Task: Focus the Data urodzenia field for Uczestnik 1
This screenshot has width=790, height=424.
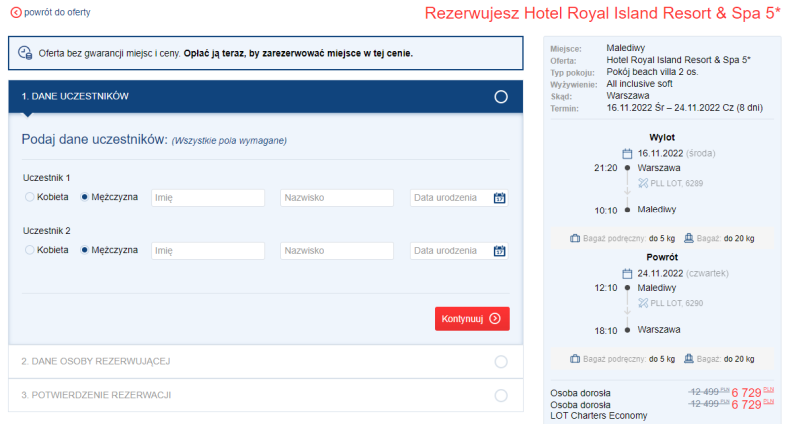Action: point(459,198)
